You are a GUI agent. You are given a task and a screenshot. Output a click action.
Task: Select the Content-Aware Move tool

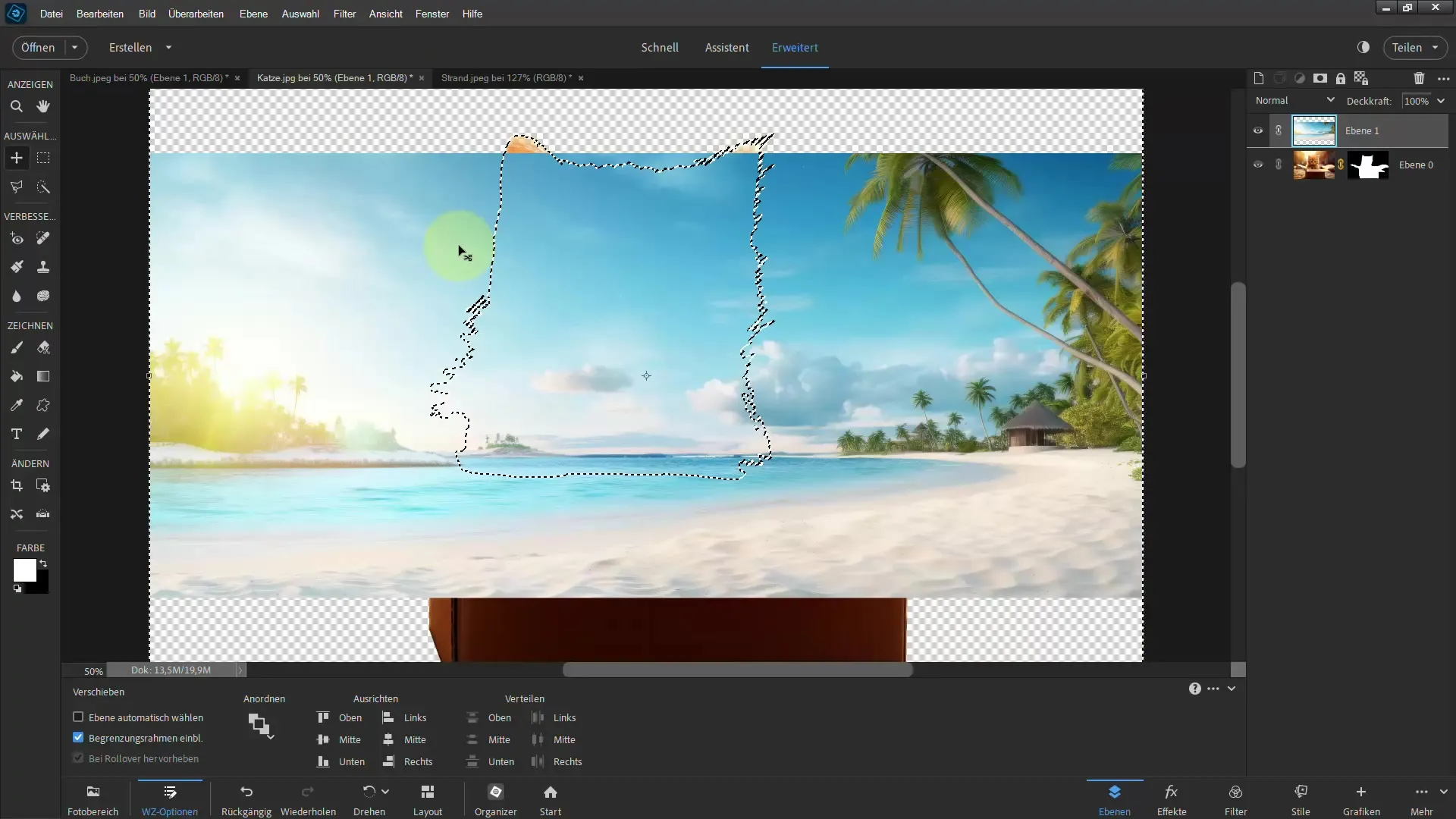click(x=16, y=514)
